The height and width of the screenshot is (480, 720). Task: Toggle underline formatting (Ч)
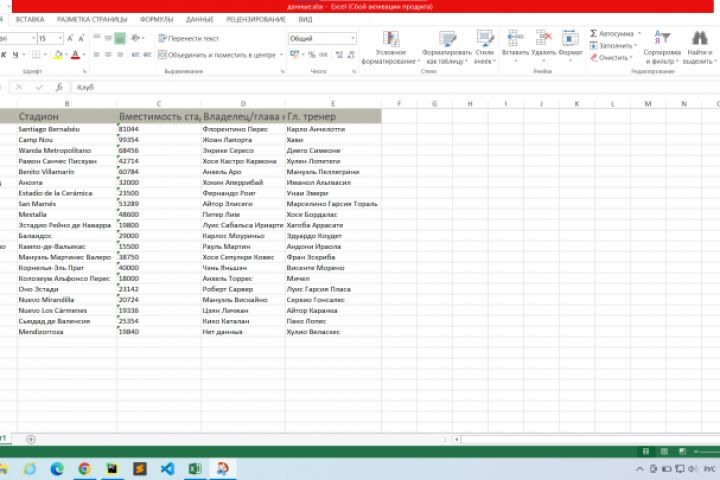point(15,55)
